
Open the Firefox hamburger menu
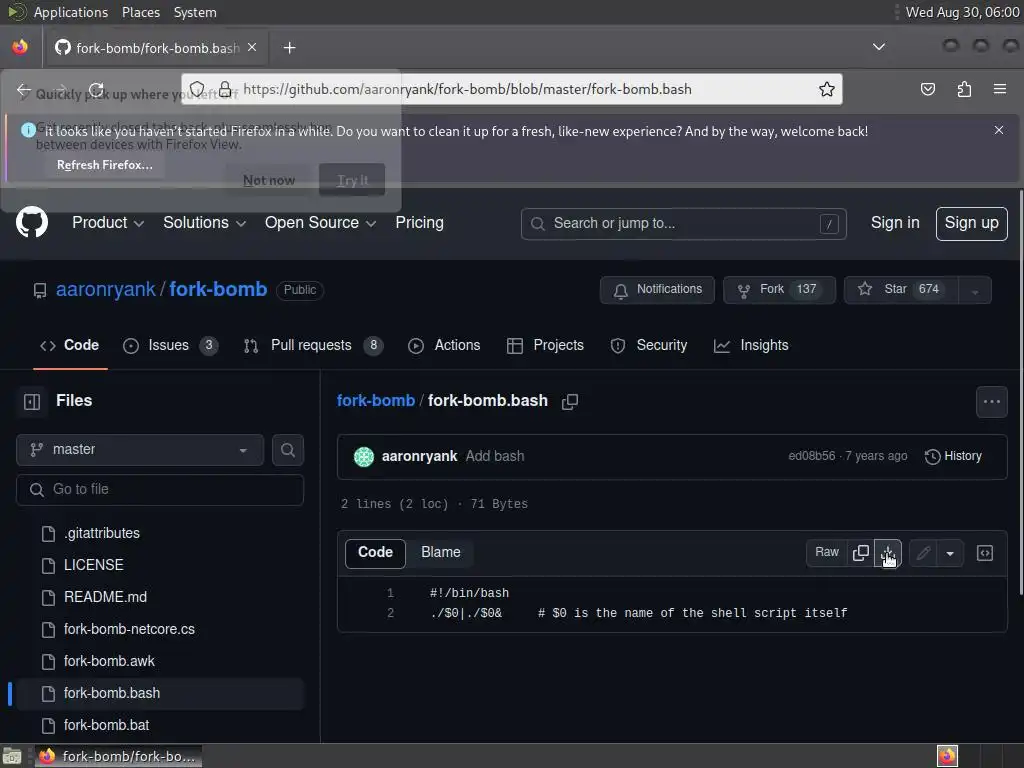tap(1000, 89)
